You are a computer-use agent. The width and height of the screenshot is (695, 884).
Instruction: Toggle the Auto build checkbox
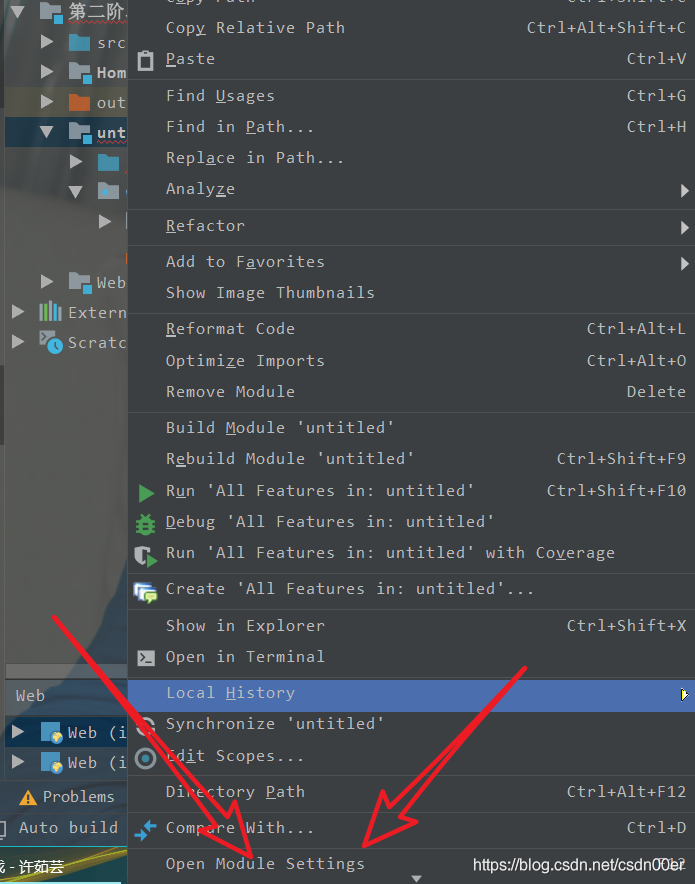click(2, 828)
